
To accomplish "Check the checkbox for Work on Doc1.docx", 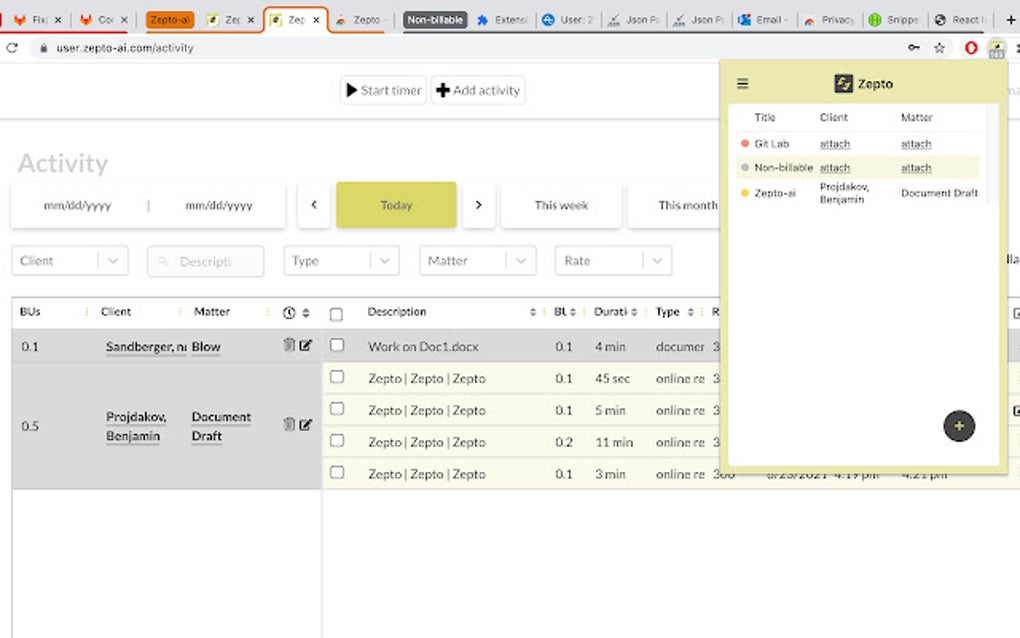I will coord(337,346).
